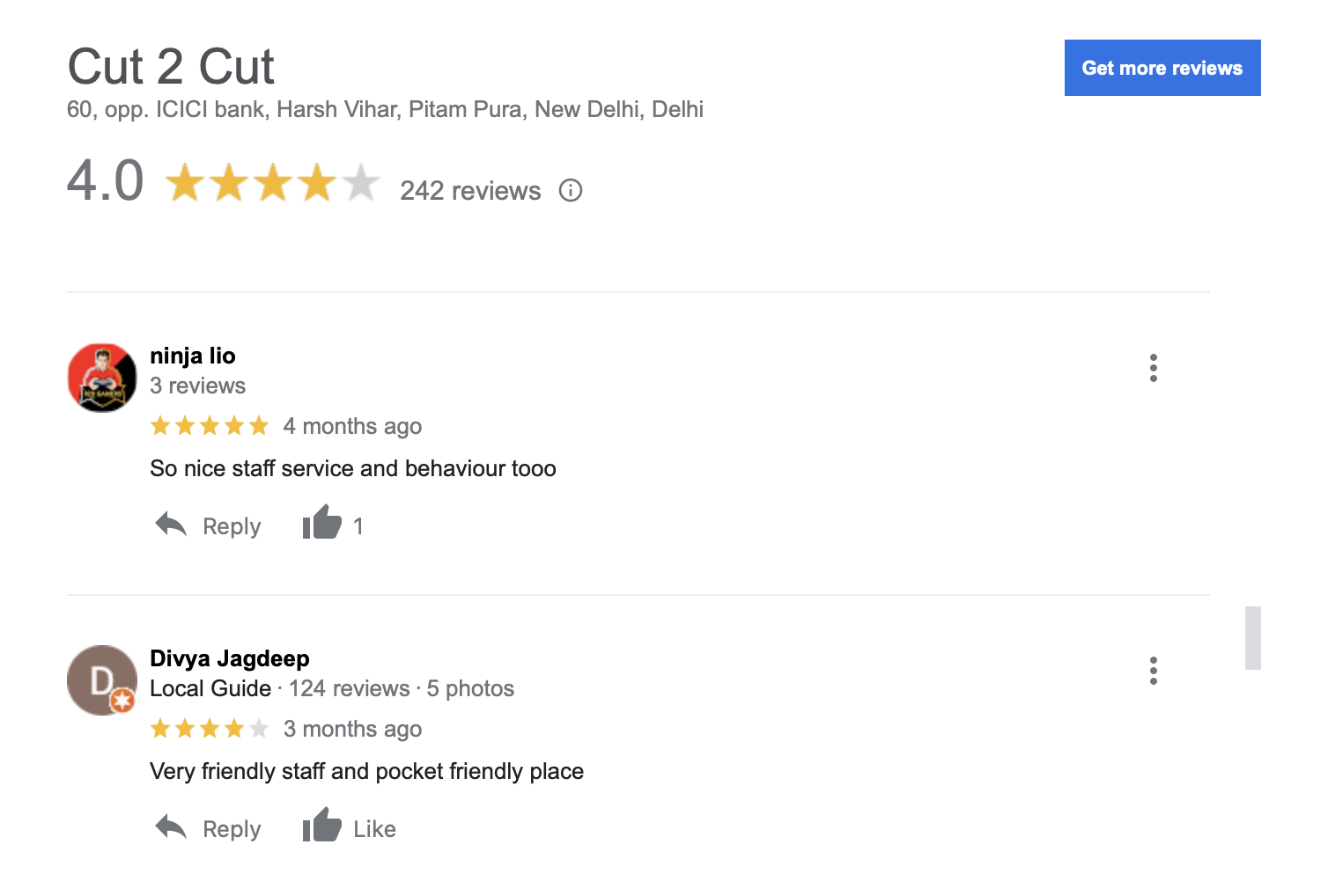Image resolution: width=1328 pixels, height=896 pixels.
Task: Open the three-dot menu for ninja lio's review
Action: click(1153, 368)
